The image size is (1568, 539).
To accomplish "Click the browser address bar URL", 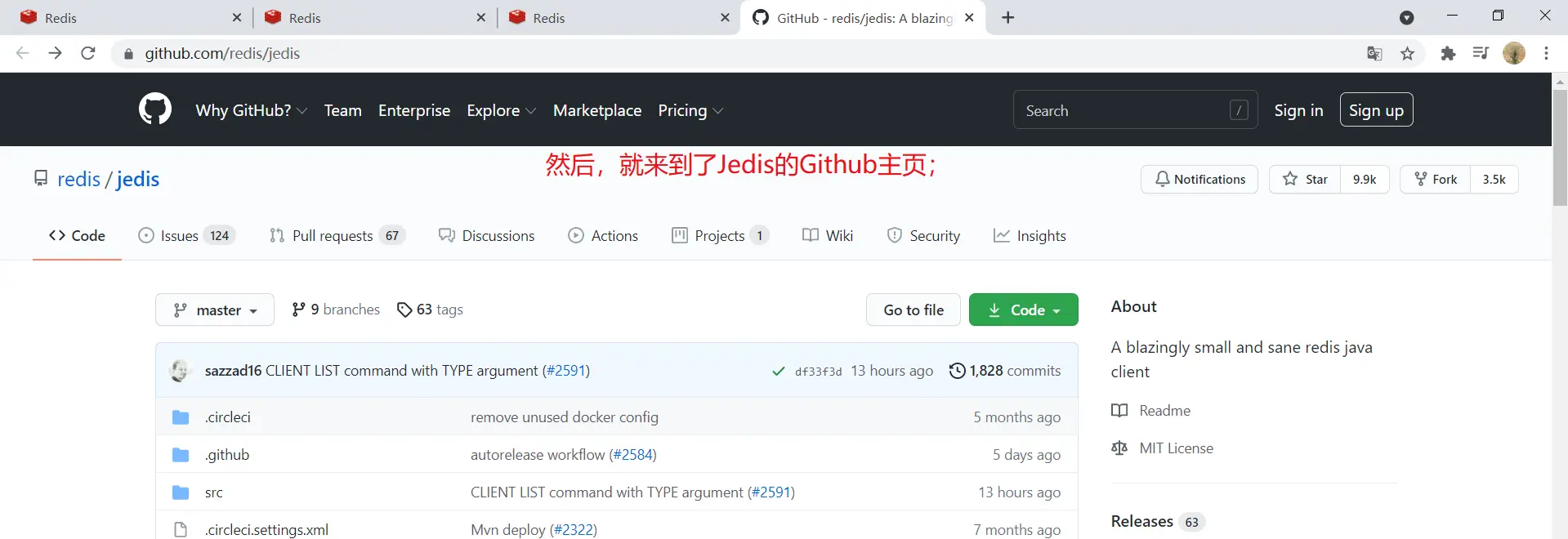I will pos(222,53).
